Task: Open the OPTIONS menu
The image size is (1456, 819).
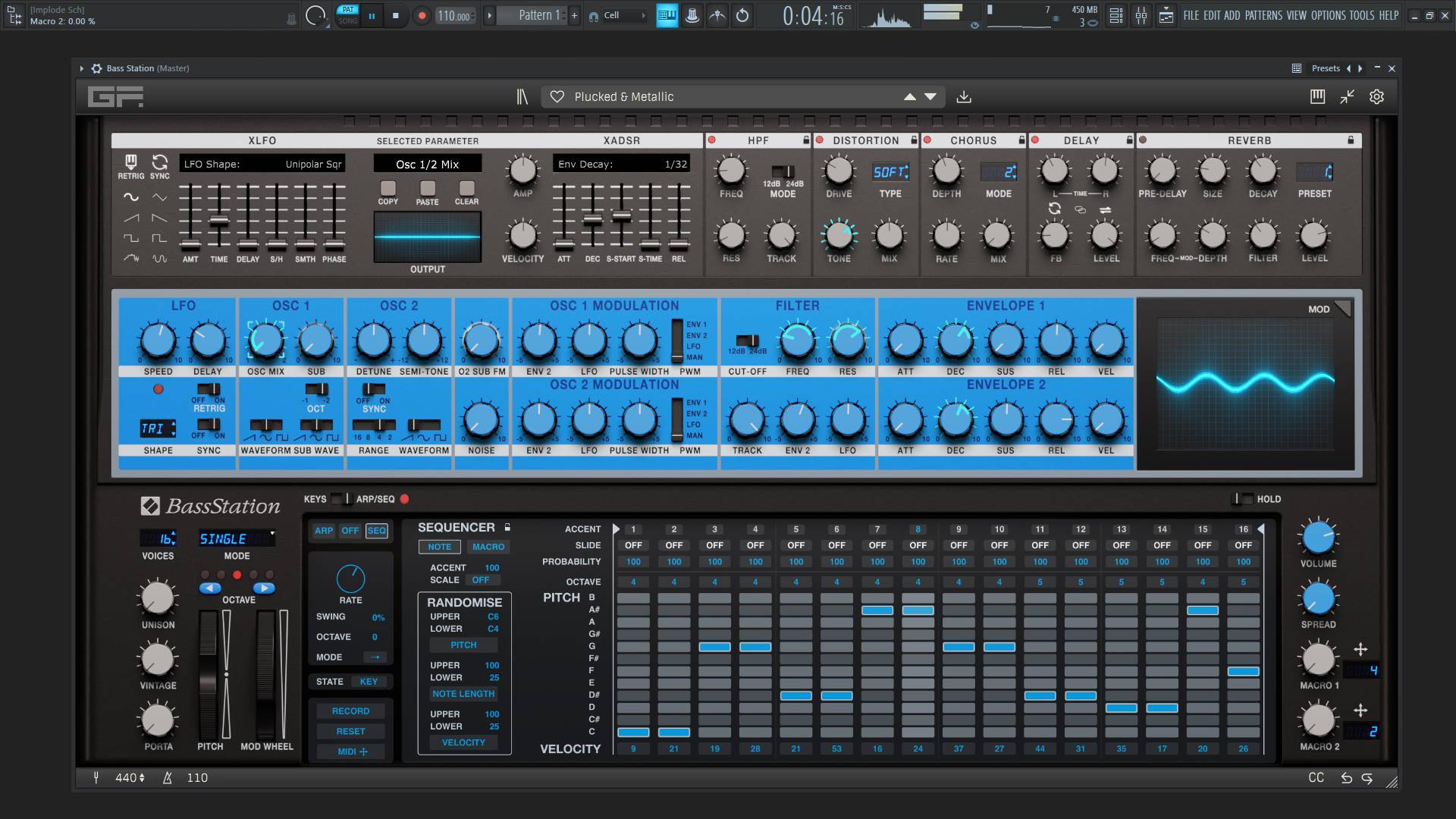Action: point(1328,15)
